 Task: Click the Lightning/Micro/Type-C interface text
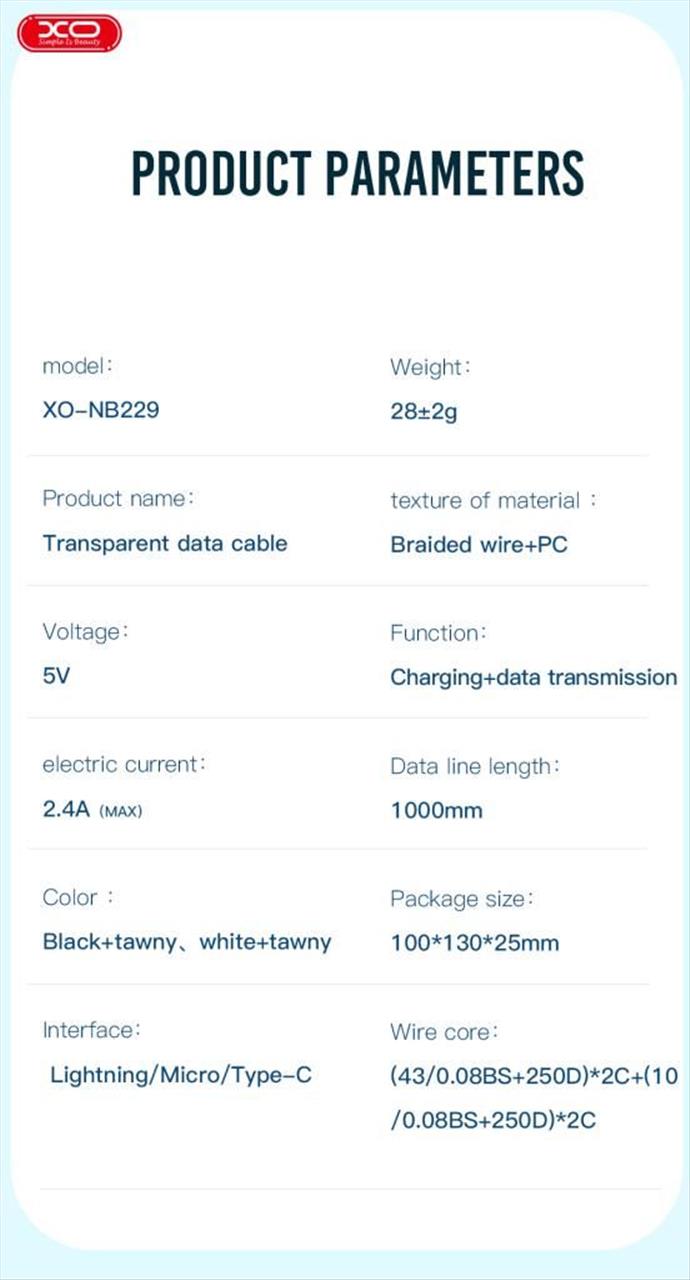click(x=181, y=1076)
